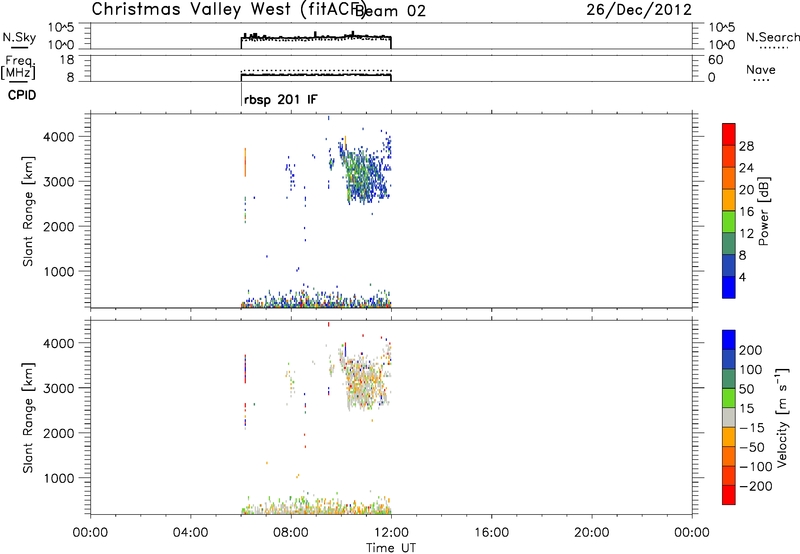
Task: Click the "60" tick on Nave axis
Action: [x=715, y=60]
